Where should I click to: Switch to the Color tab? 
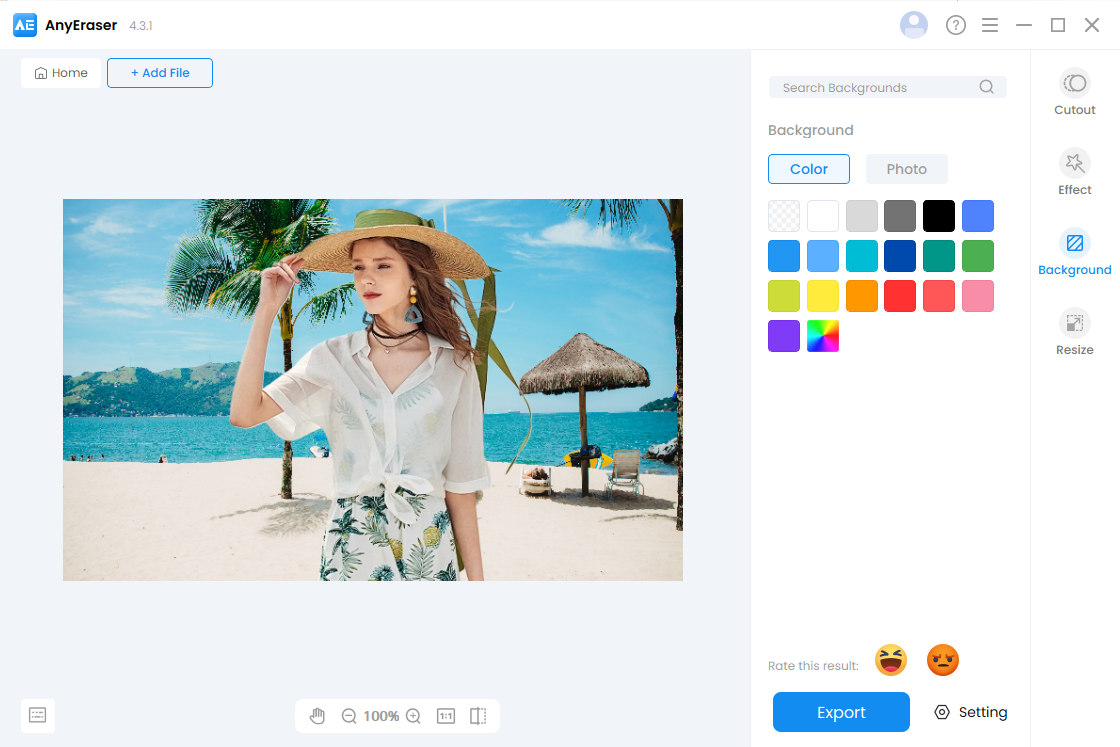pos(809,169)
